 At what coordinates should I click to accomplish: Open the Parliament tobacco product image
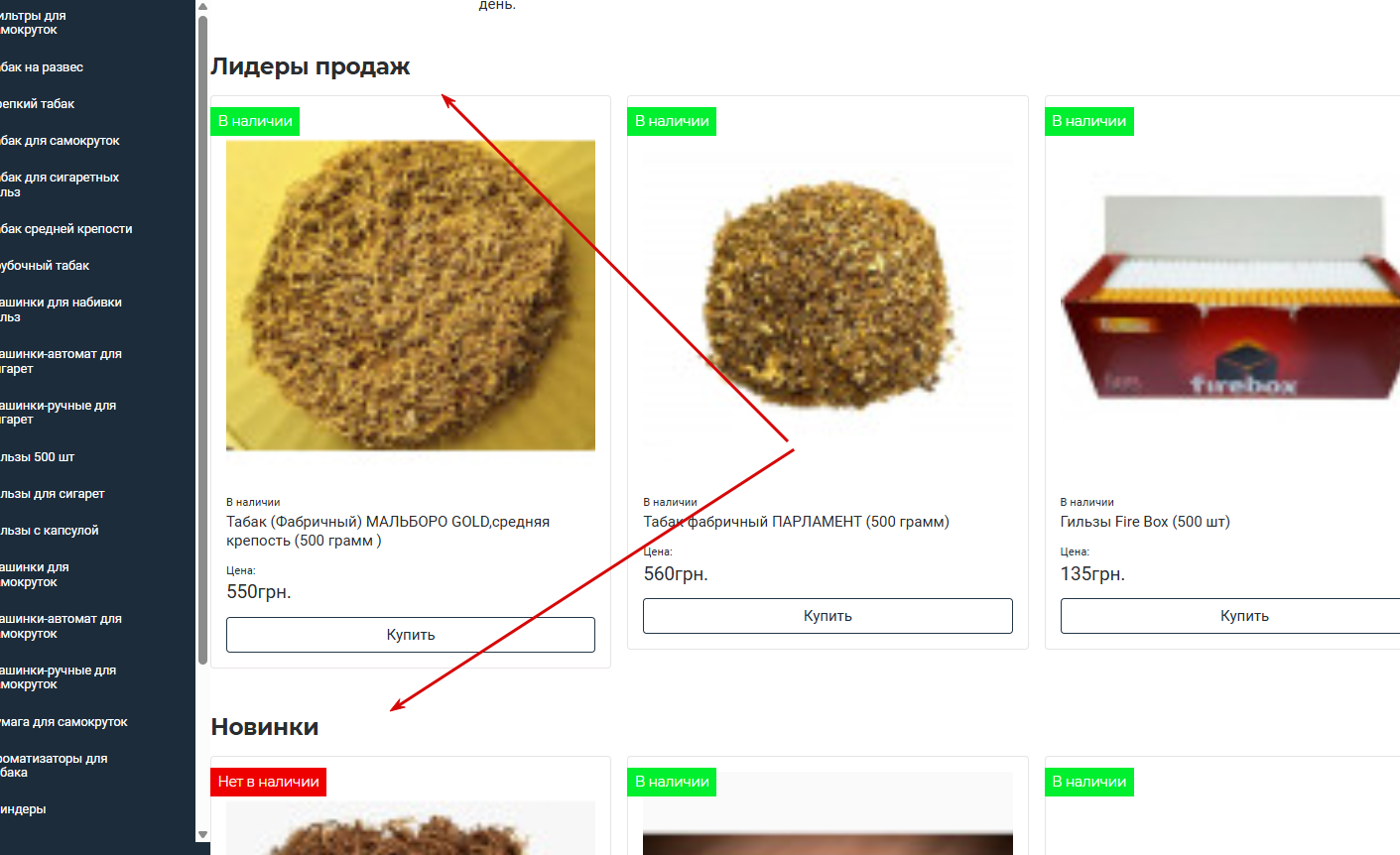click(827, 296)
